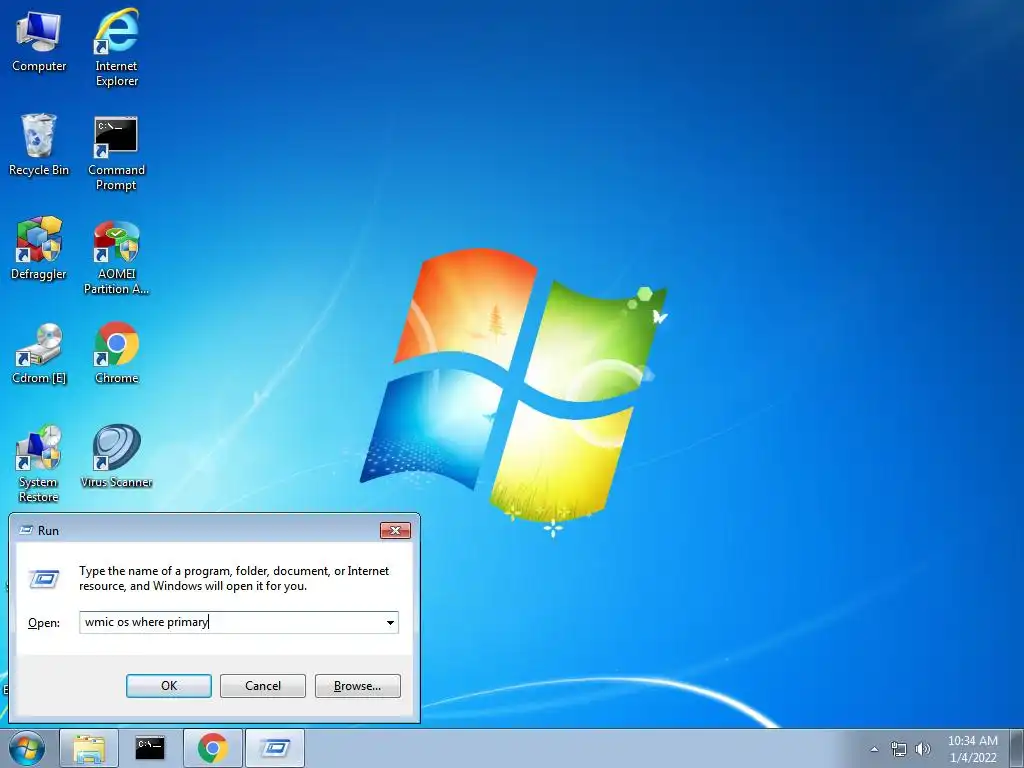The height and width of the screenshot is (768, 1024).
Task: Select the Chrome desktop shortcut
Action: [x=116, y=353]
